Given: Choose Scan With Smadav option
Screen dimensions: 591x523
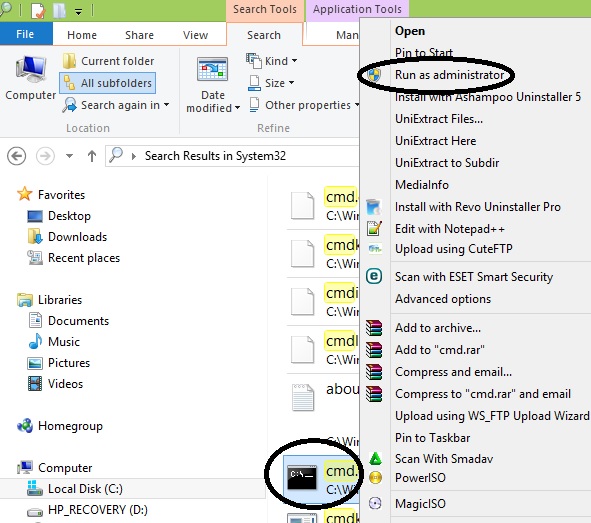Looking at the screenshot, I should click(x=444, y=459).
